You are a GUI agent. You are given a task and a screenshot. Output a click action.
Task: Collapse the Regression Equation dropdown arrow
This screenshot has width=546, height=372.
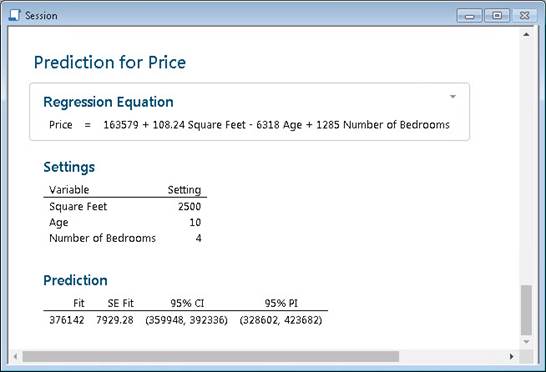point(453,96)
